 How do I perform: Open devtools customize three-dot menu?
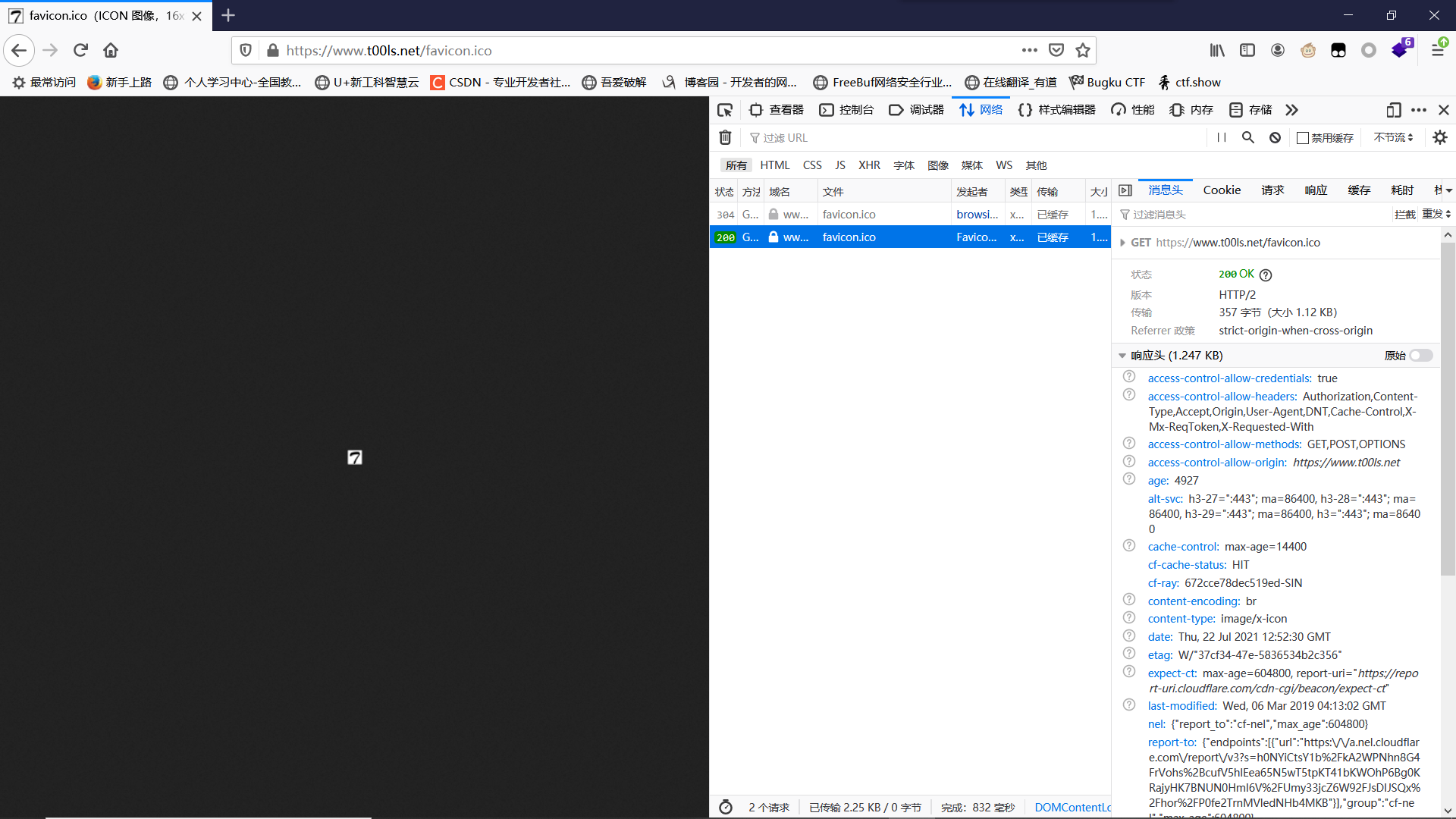[x=1419, y=110]
